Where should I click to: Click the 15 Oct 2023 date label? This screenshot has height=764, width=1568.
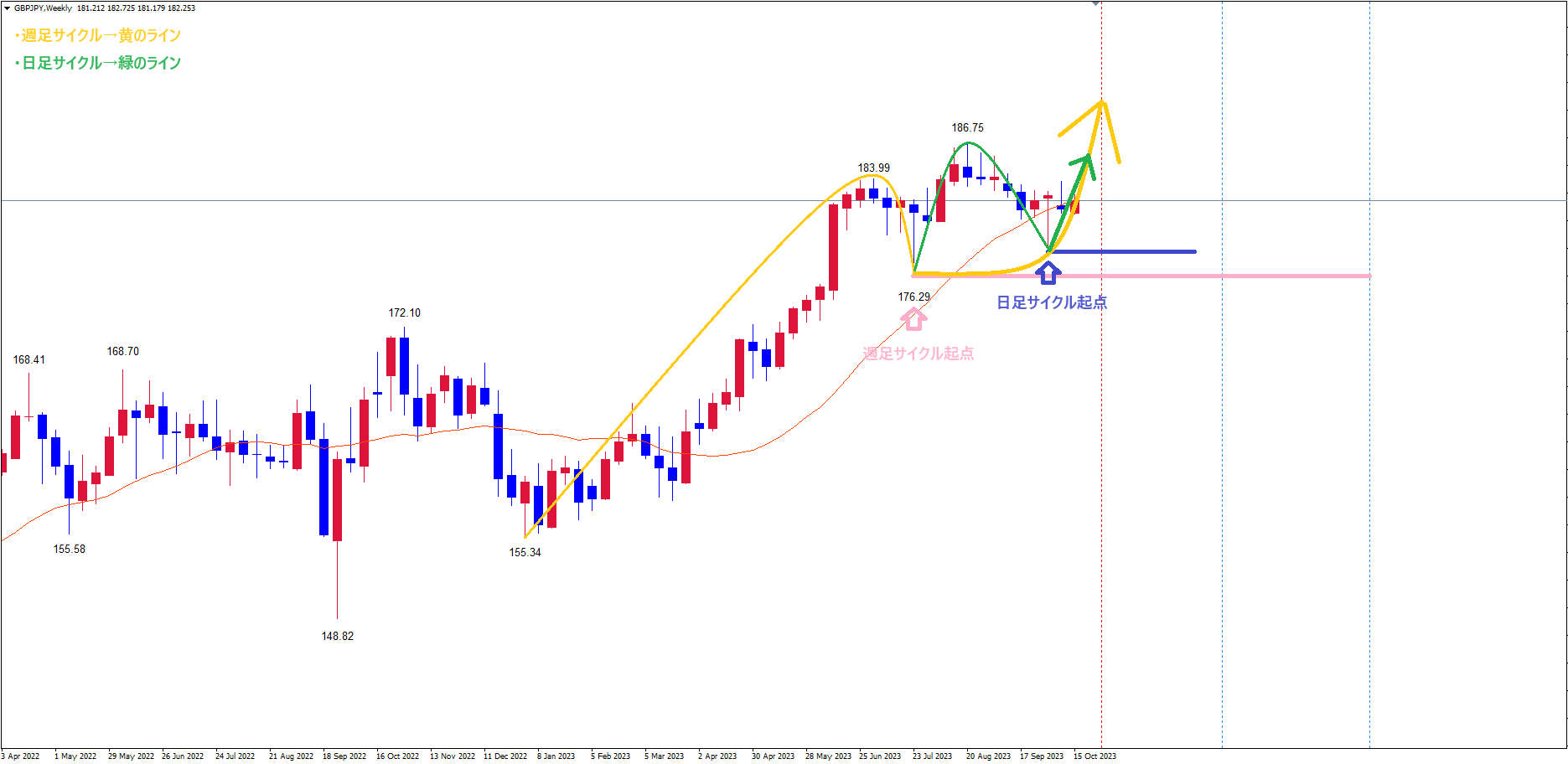point(1094,756)
